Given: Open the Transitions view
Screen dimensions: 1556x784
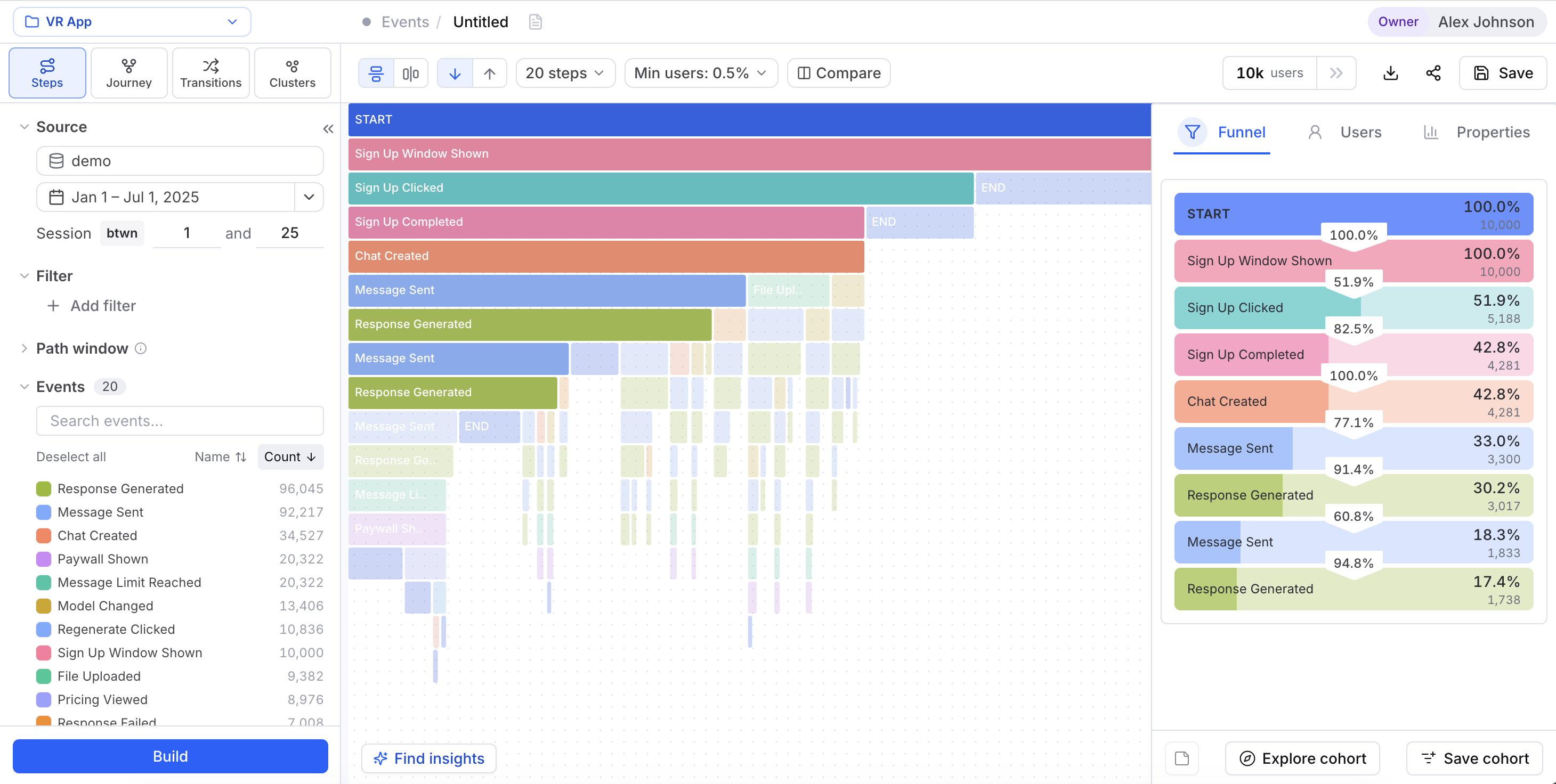Looking at the screenshot, I should pos(211,73).
